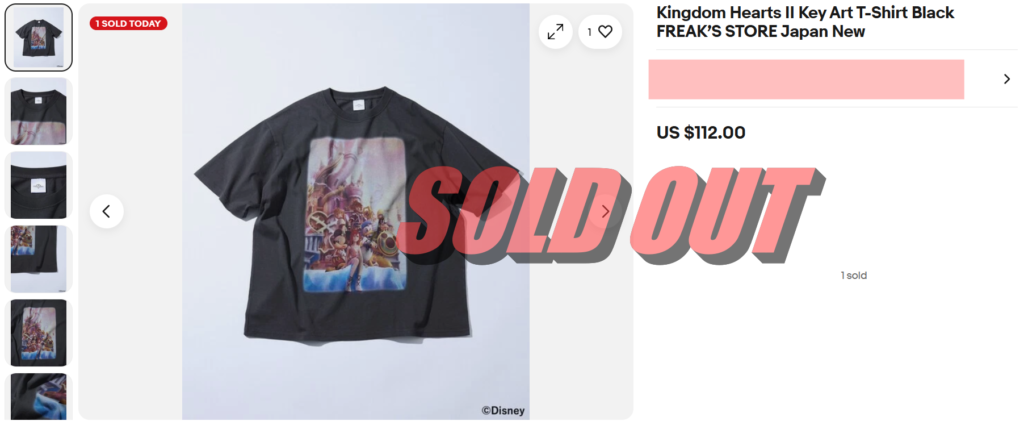The width and height of the screenshot is (1024, 421).
Task: Select the second thumbnail showing collar and print
Action: pyautogui.click(x=39, y=112)
